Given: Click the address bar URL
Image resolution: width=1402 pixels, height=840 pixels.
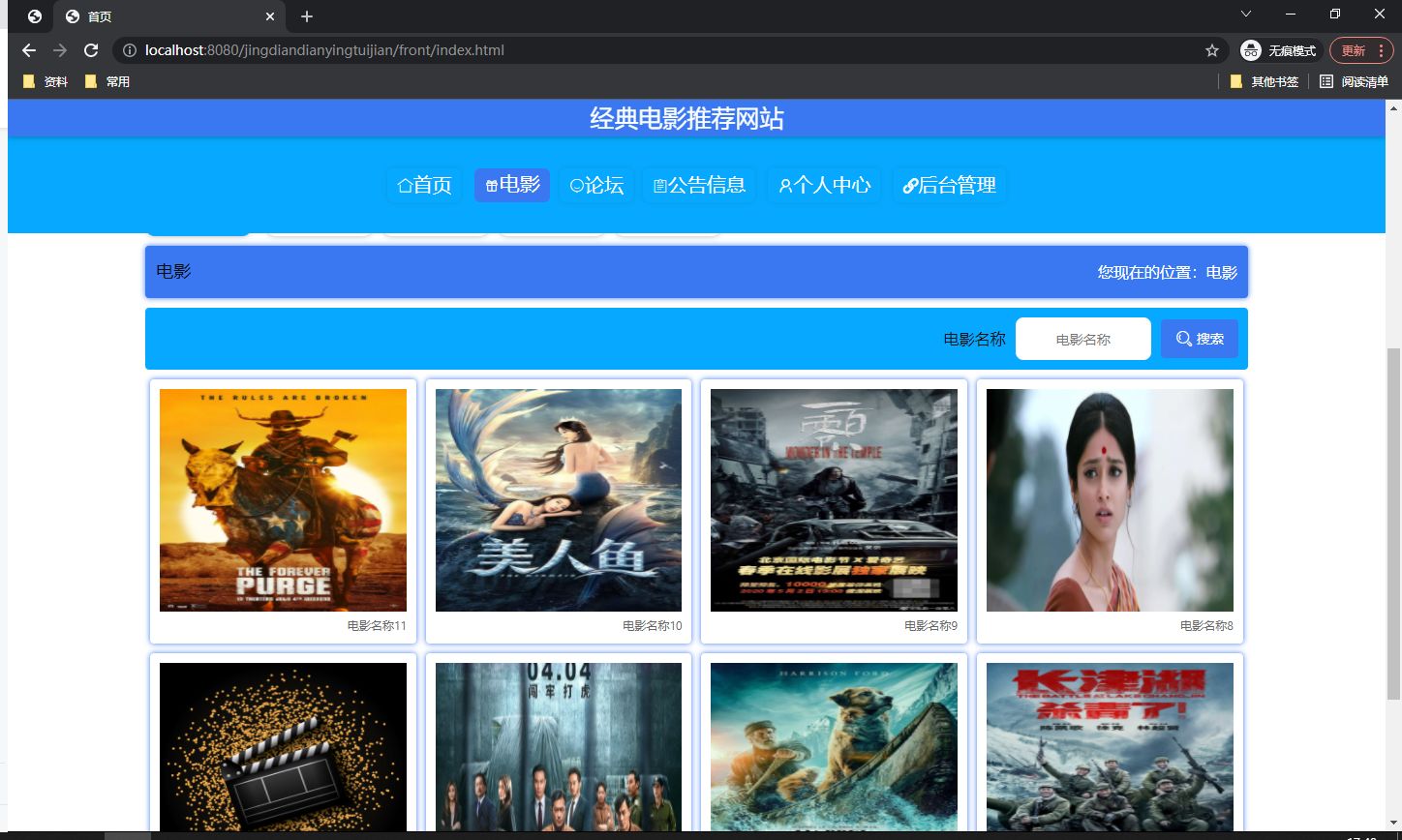Looking at the screenshot, I should point(324,50).
